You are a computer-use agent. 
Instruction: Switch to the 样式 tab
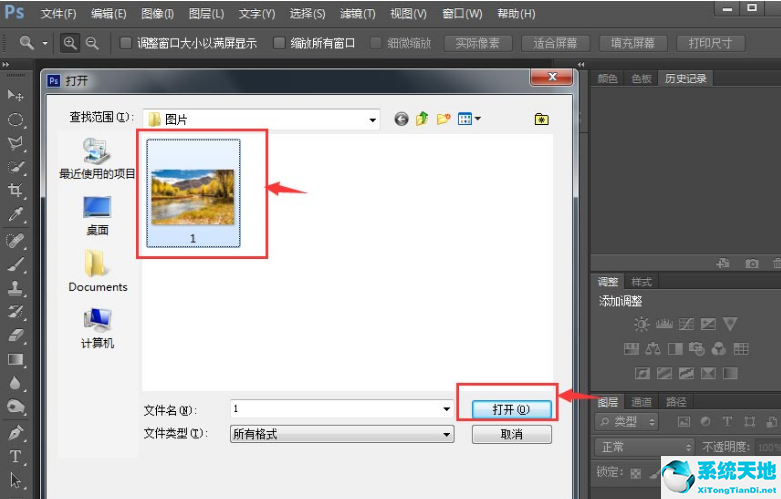[641, 282]
